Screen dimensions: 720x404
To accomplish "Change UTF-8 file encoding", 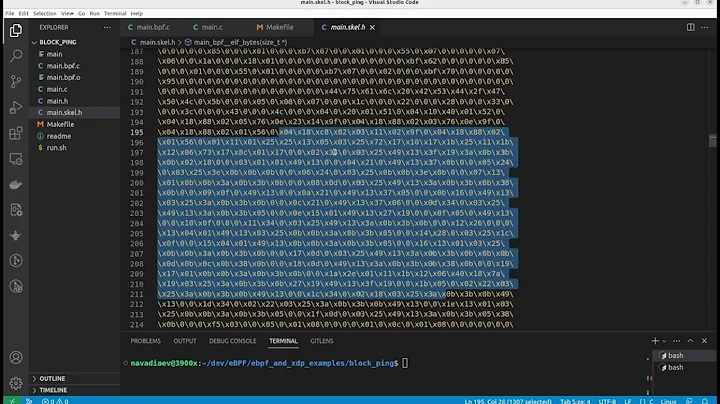I will 607,401.
